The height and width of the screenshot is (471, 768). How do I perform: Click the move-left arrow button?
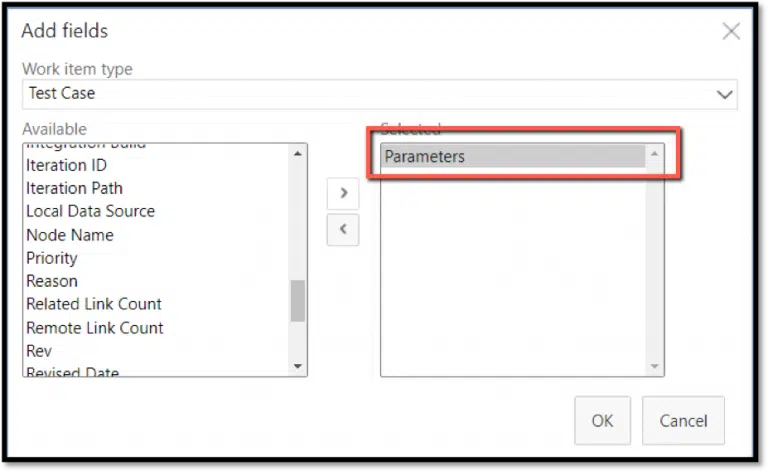pyautogui.click(x=343, y=229)
